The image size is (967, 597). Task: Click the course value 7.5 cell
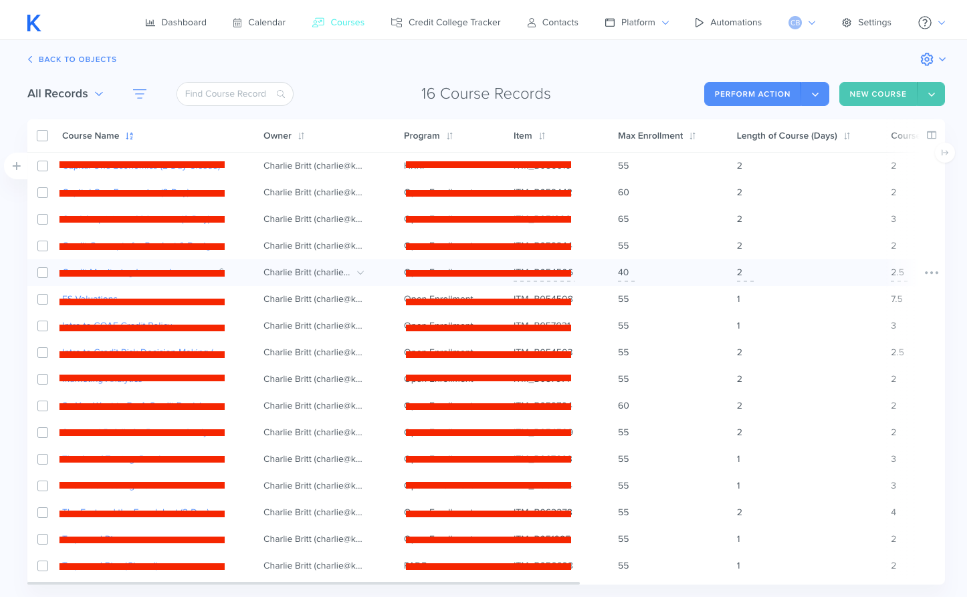[x=897, y=299]
